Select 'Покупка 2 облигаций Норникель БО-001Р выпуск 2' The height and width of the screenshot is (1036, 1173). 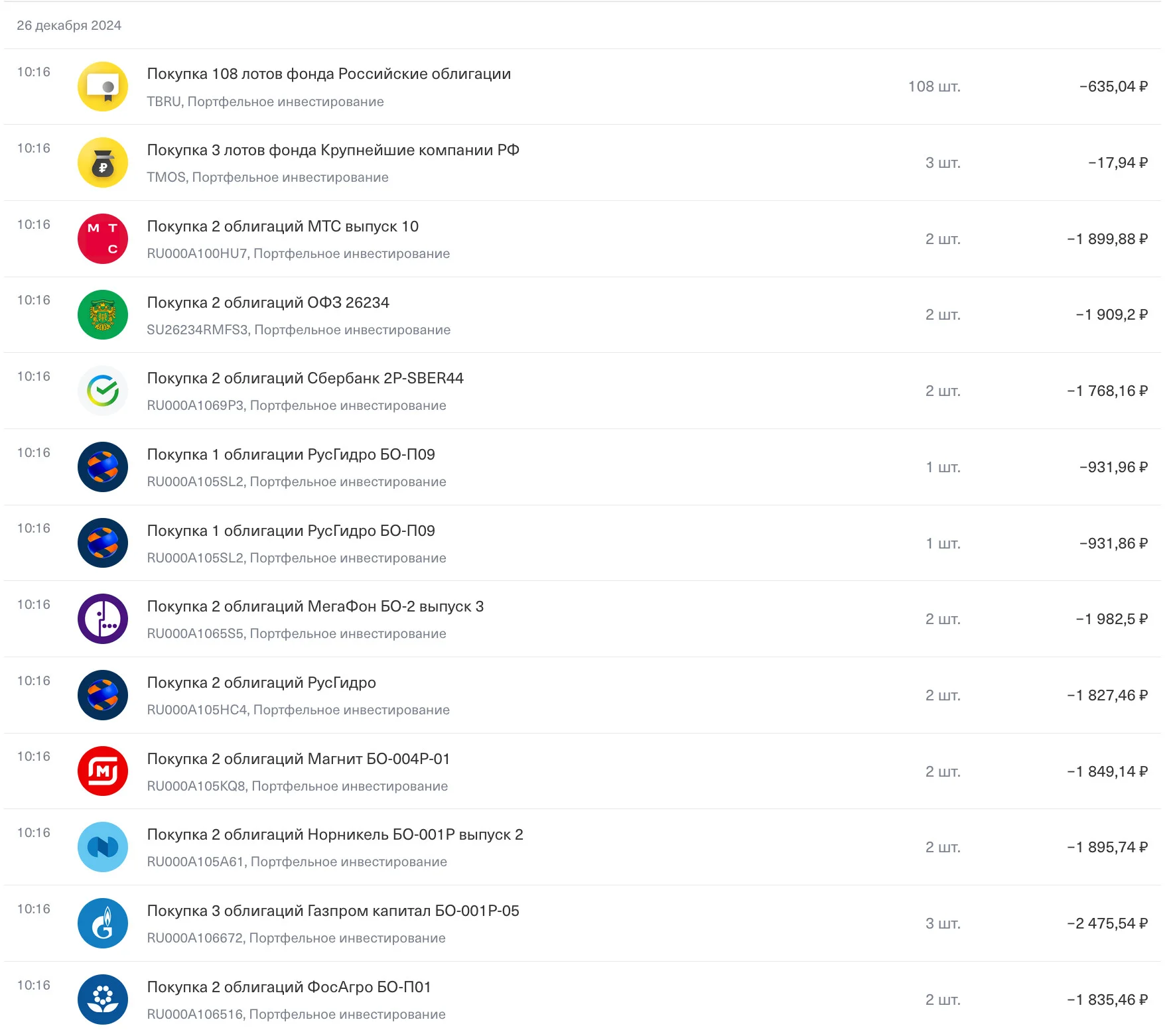[335, 834]
